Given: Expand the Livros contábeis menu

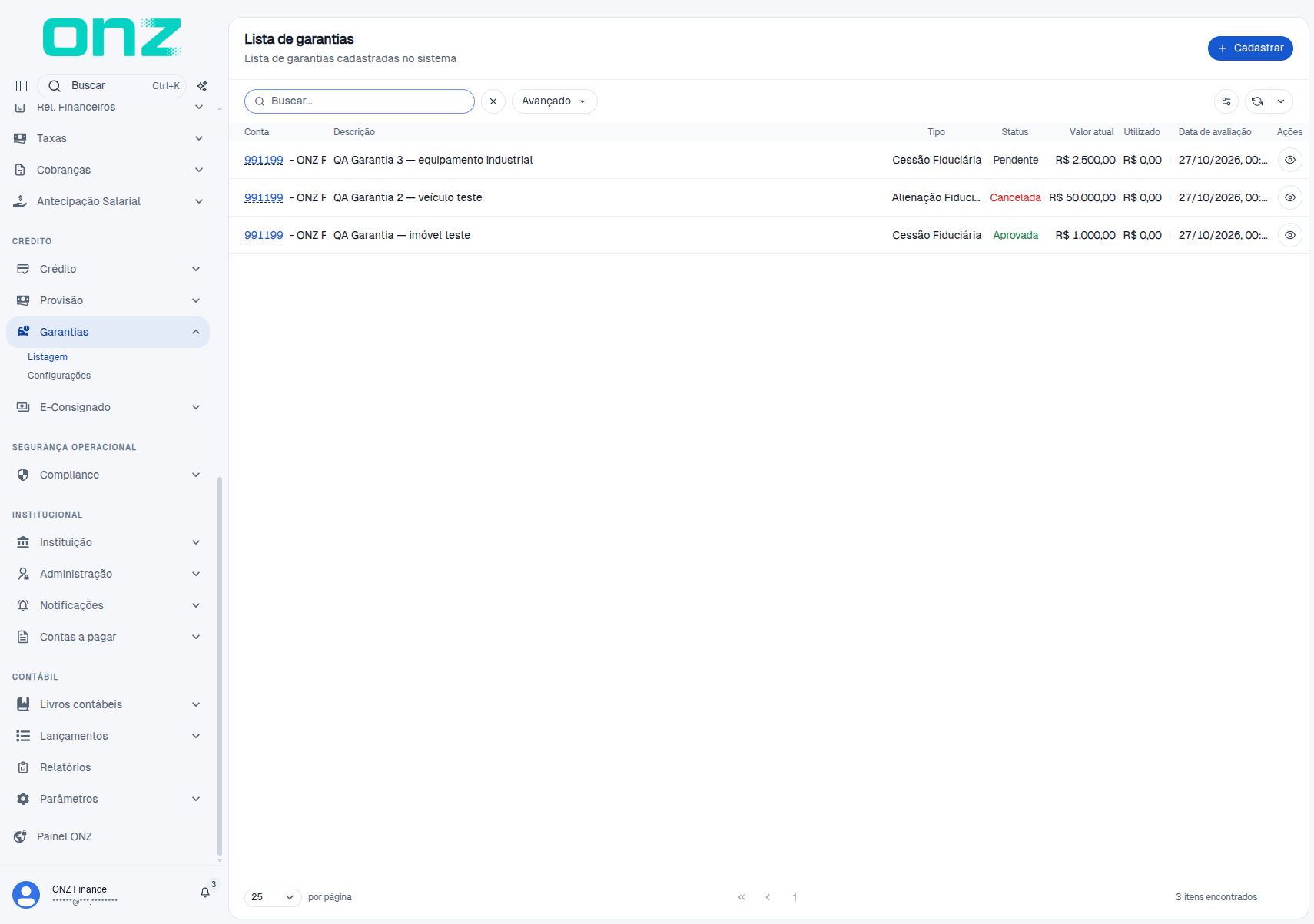Looking at the screenshot, I should coord(108,704).
